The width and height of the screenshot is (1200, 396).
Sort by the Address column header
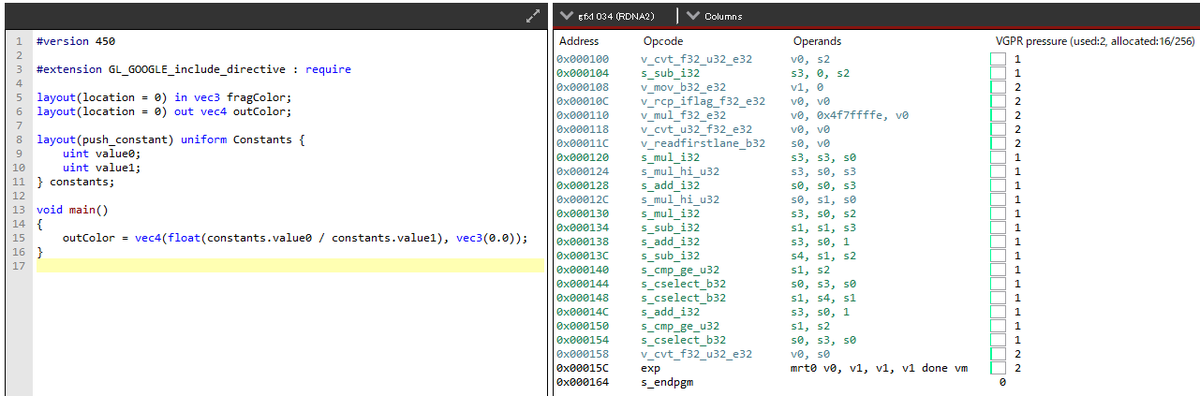tap(578, 42)
